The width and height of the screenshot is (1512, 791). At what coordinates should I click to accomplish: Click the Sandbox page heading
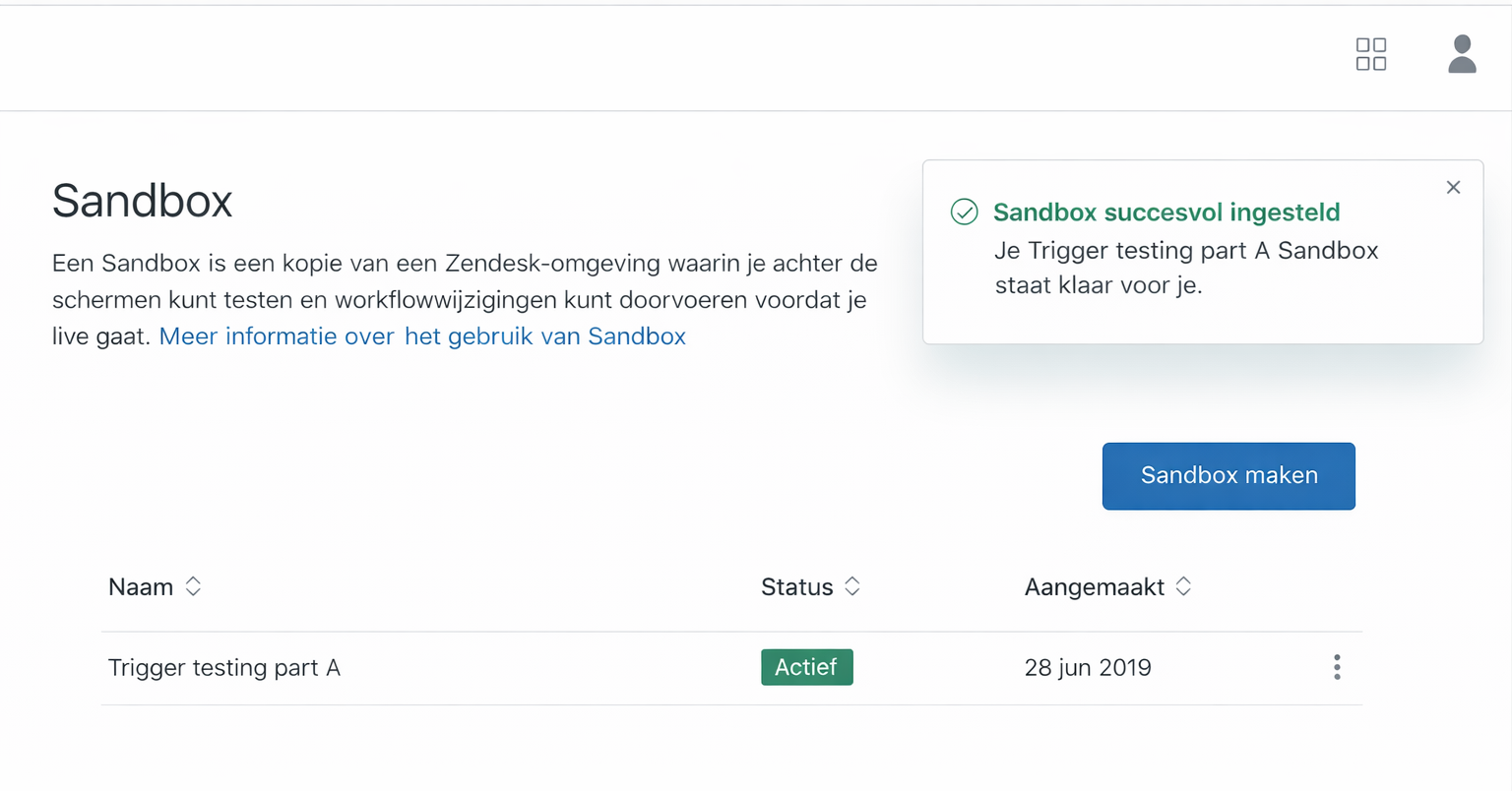(143, 201)
